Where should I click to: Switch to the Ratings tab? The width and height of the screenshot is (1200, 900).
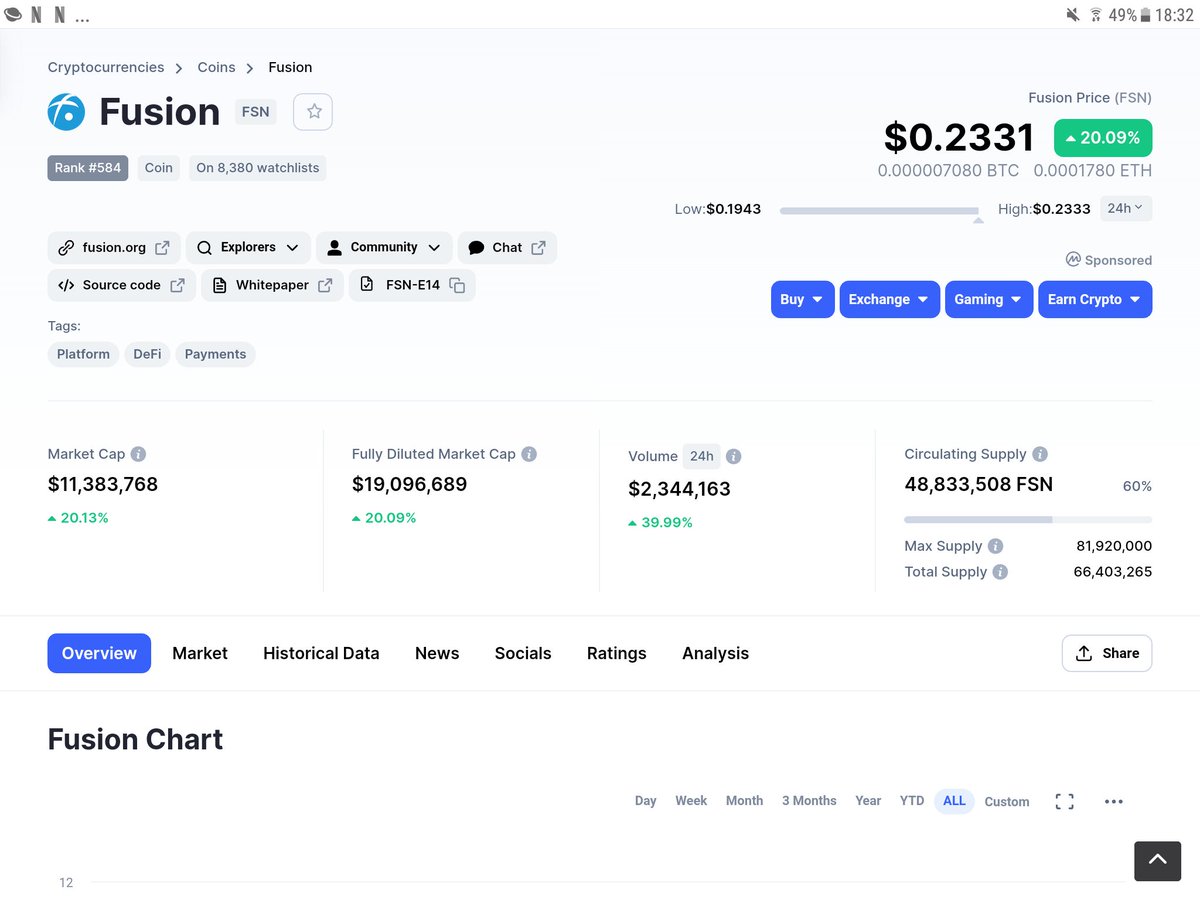tap(616, 653)
